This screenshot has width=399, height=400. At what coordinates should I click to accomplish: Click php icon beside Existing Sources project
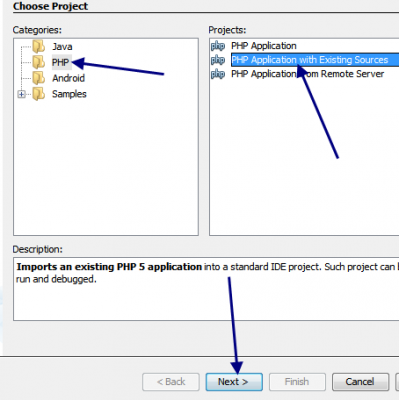tap(218, 60)
